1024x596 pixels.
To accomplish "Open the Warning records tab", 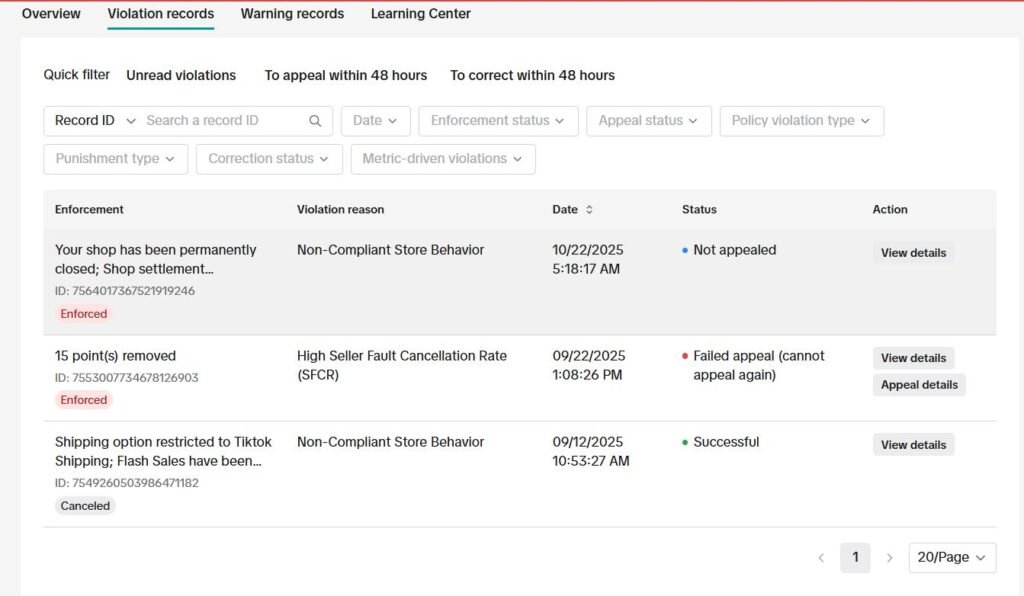I will coord(292,14).
